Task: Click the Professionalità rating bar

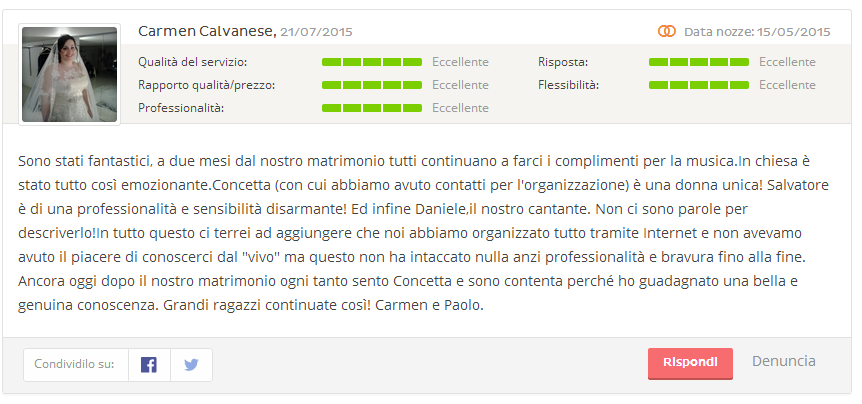Action: click(371, 108)
